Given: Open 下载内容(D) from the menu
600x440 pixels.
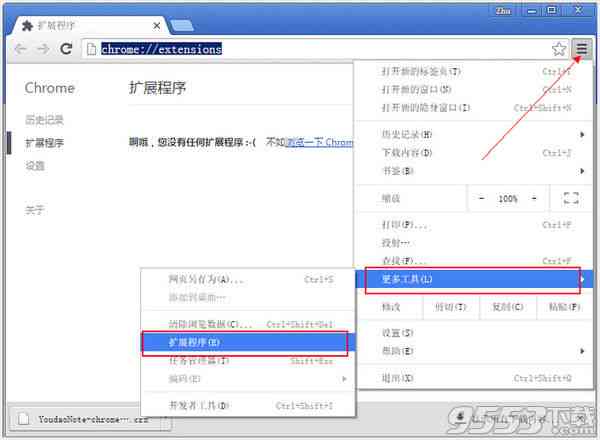Looking at the screenshot, I should point(474,153).
